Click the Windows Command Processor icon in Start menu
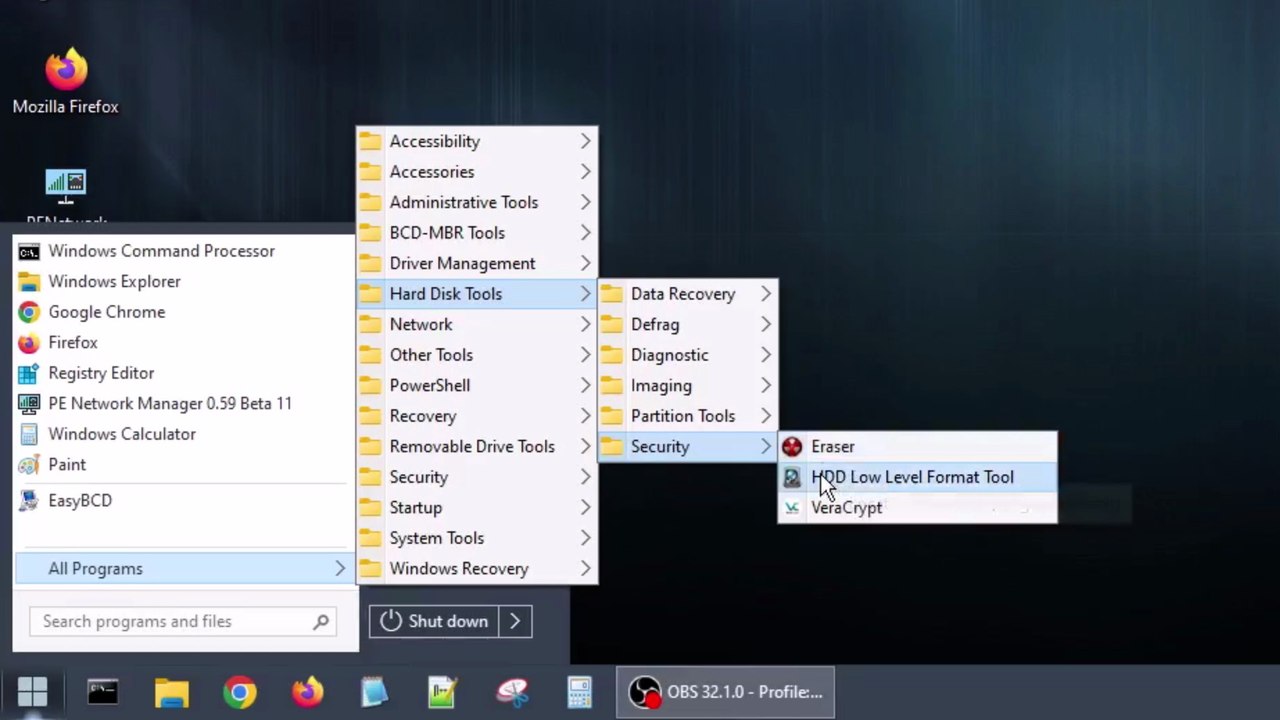Image resolution: width=1280 pixels, height=720 pixels. coord(29,251)
